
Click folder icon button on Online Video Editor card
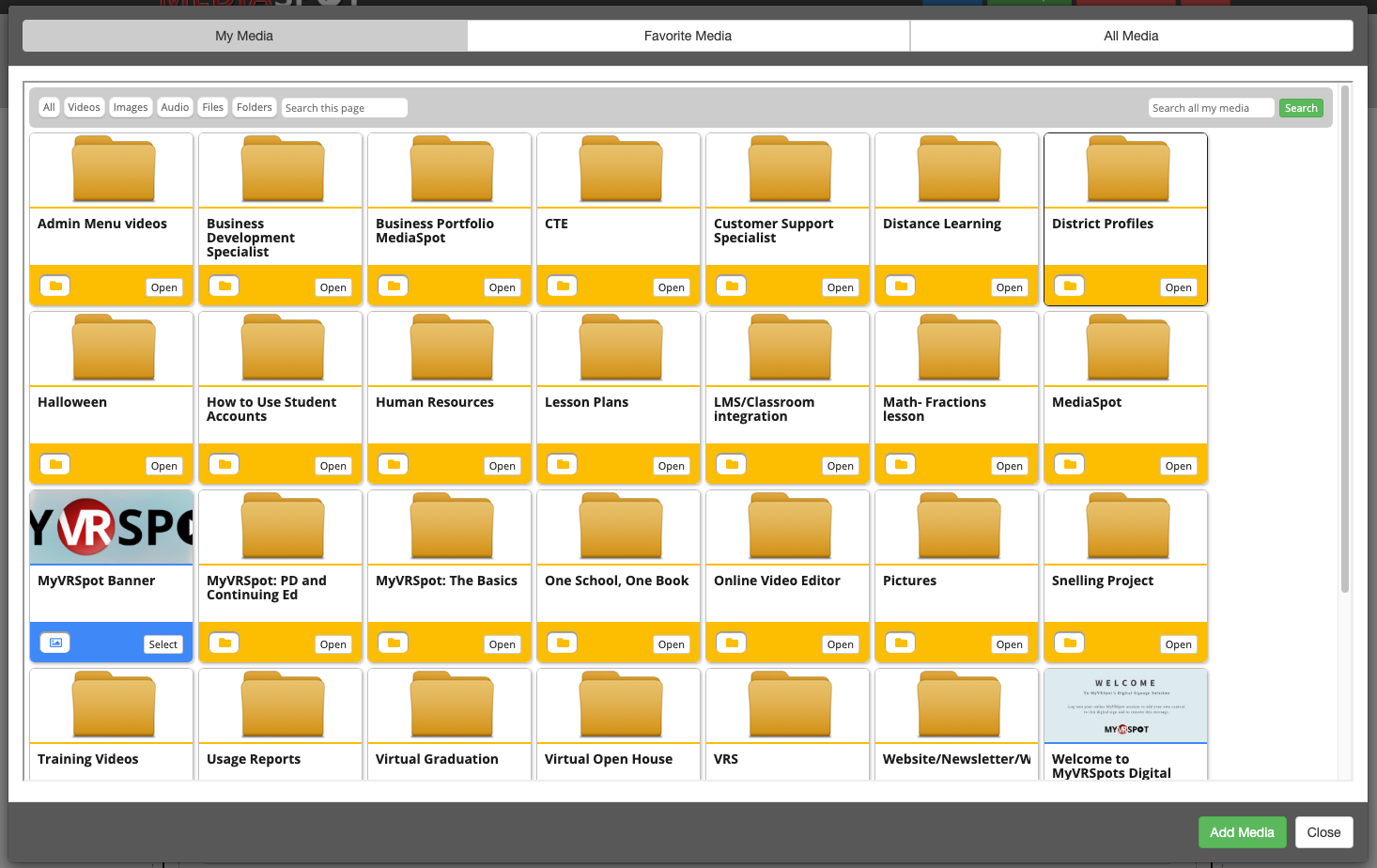(x=732, y=643)
